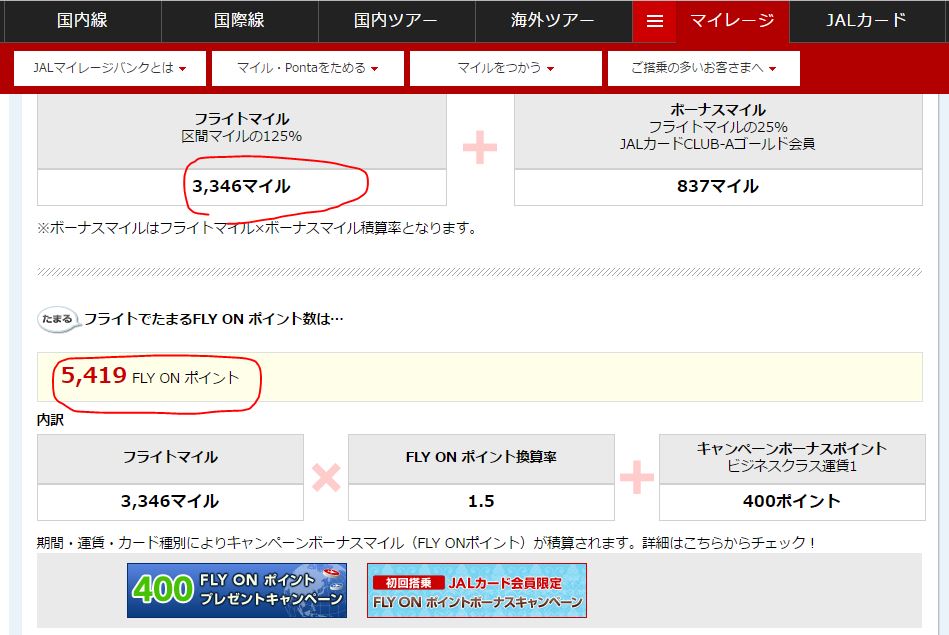
Task: Click the 1.5 conversion rate value
Action: (x=481, y=501)
